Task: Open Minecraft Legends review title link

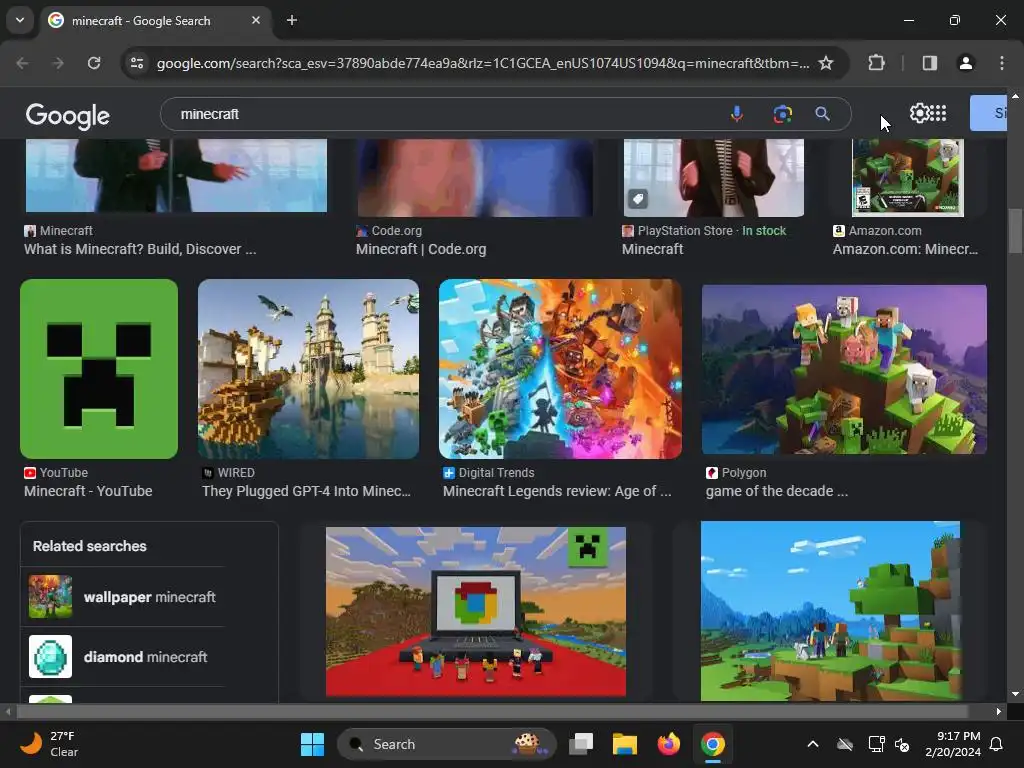Action: tap(557, 491)
